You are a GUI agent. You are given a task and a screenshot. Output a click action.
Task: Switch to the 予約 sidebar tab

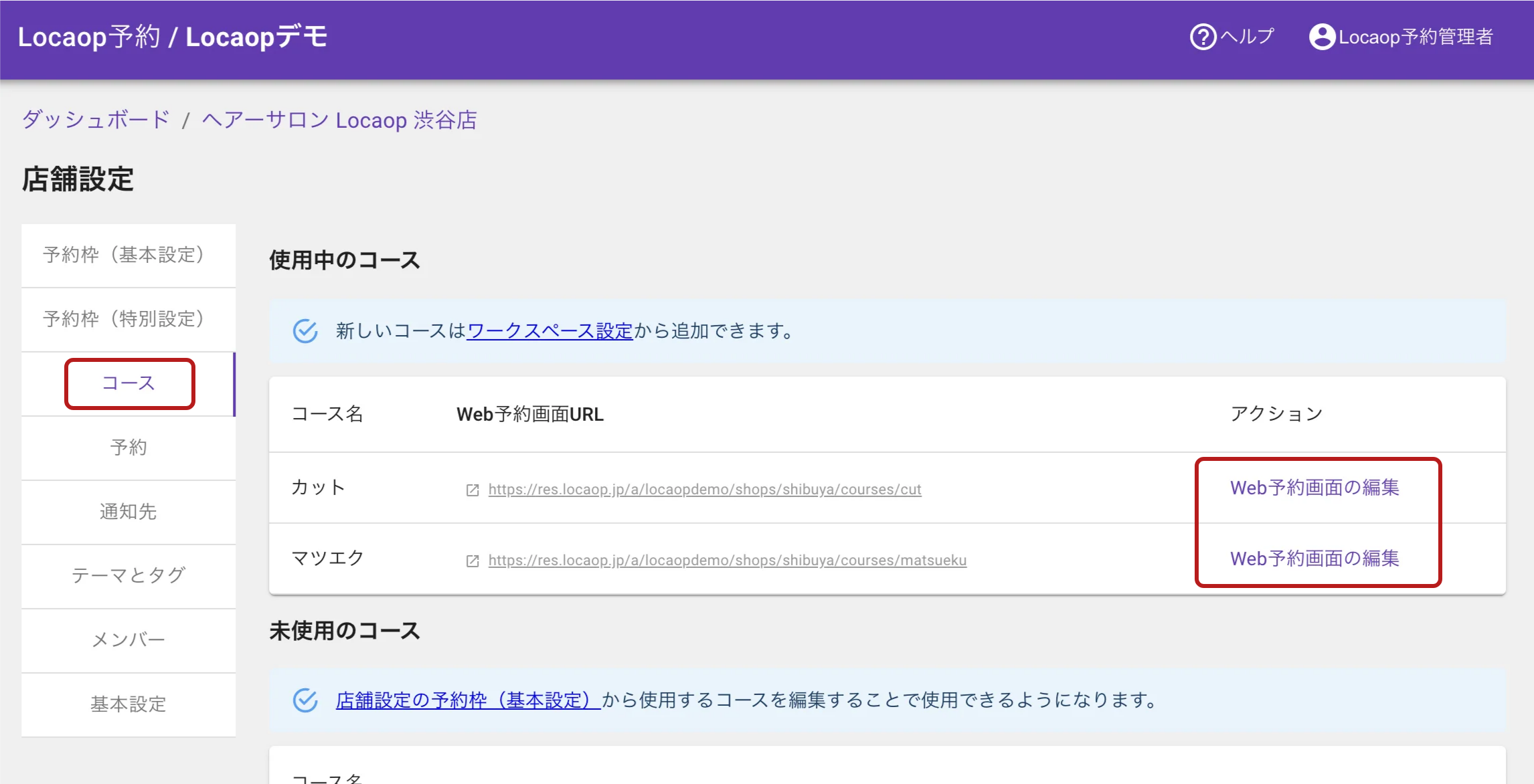(129, 448)
